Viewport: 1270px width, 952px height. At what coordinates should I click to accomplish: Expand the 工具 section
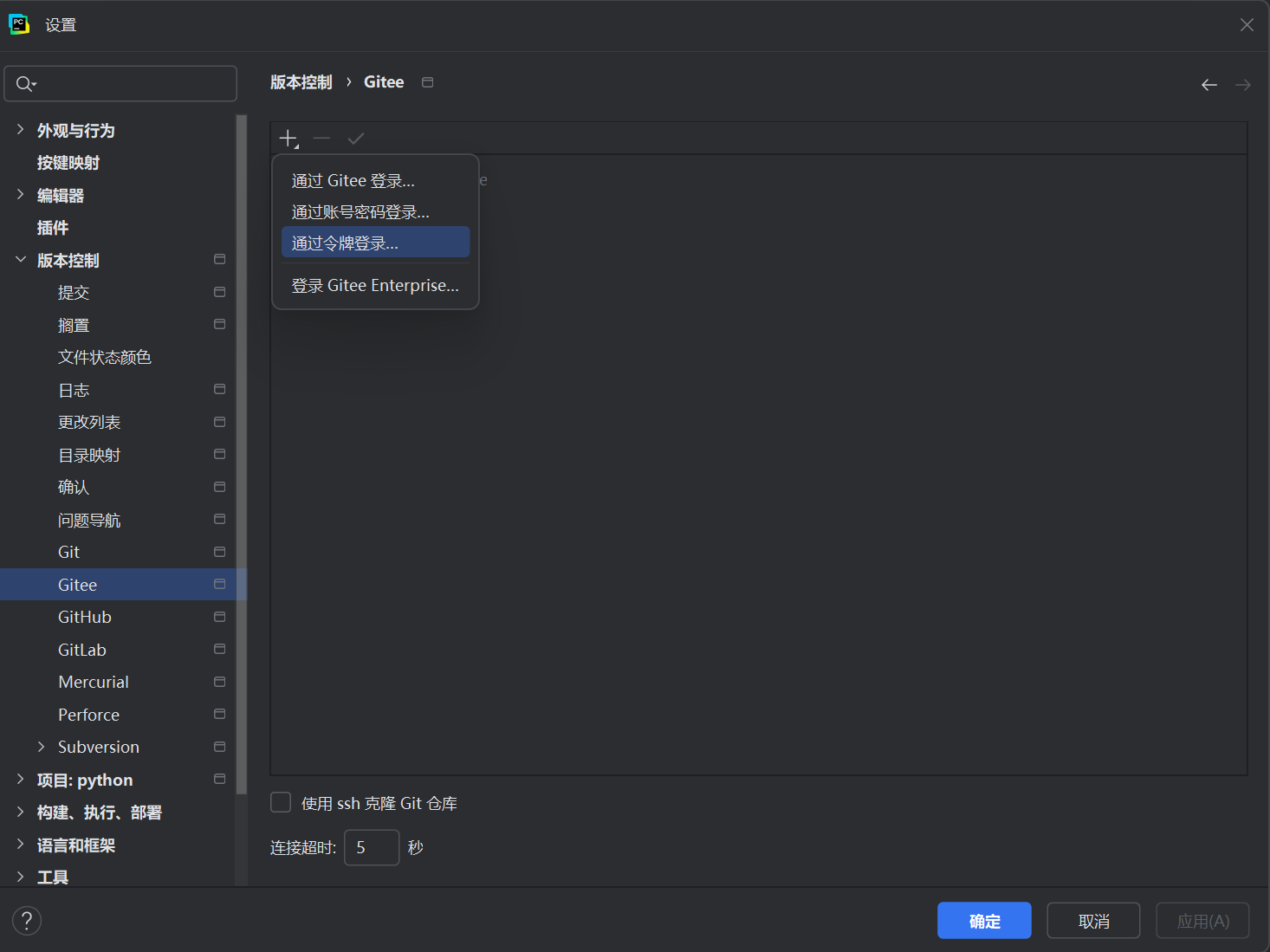[x=20, y=877]
